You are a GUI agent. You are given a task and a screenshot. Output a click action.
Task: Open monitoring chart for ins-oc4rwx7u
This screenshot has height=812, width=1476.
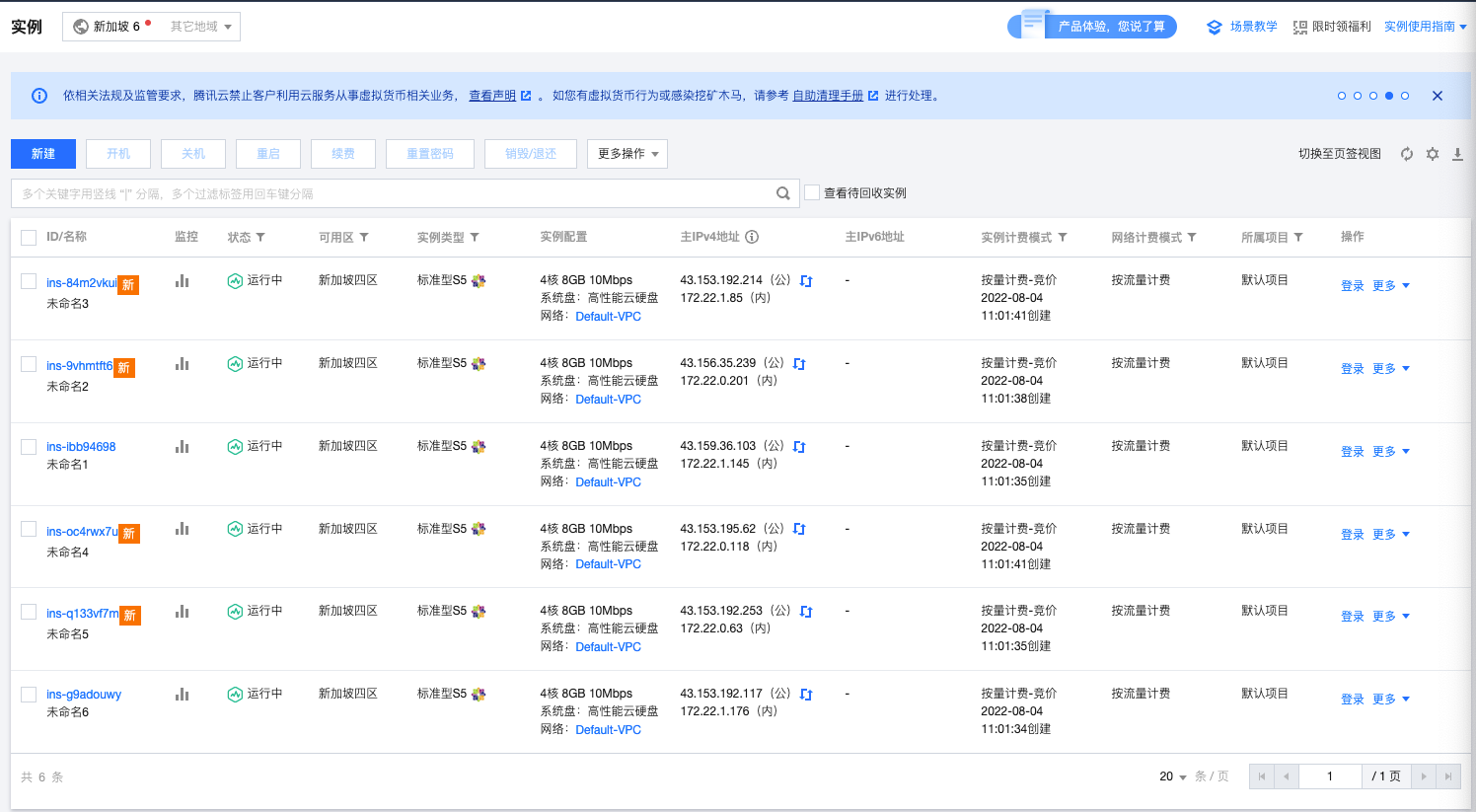click(x=182, y=529)
